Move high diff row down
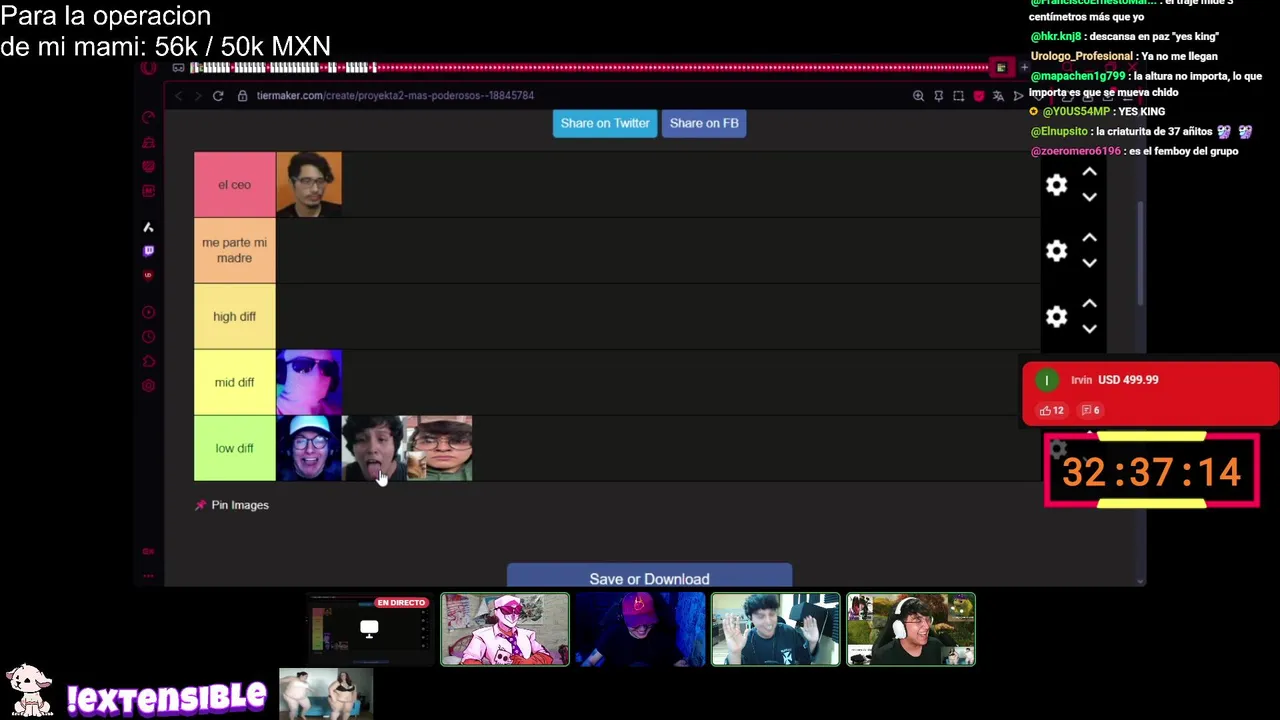Screen dimensions: 1280x720 coord(1089,329)
